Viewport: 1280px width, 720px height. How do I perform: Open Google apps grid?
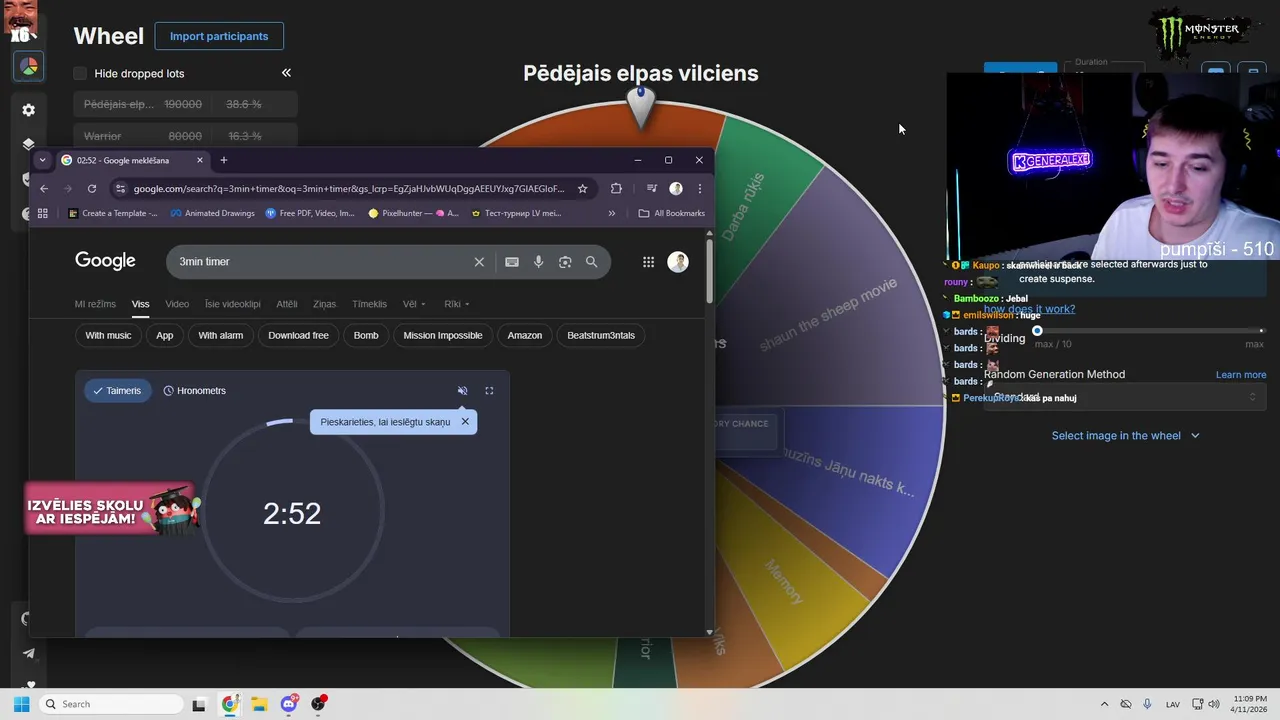[x=648, y=262]
